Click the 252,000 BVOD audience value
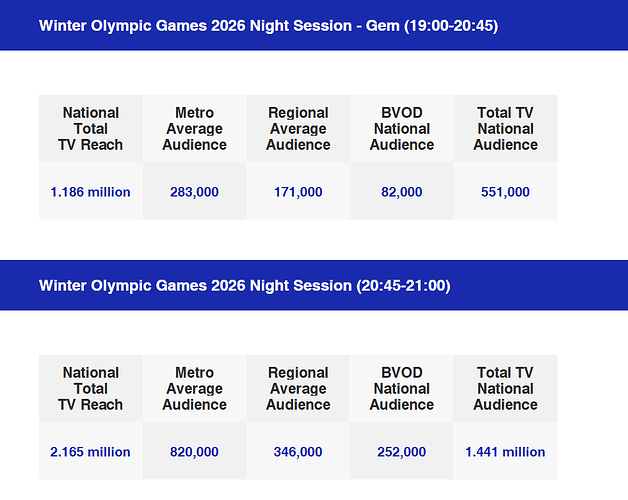 click(402, 452)
